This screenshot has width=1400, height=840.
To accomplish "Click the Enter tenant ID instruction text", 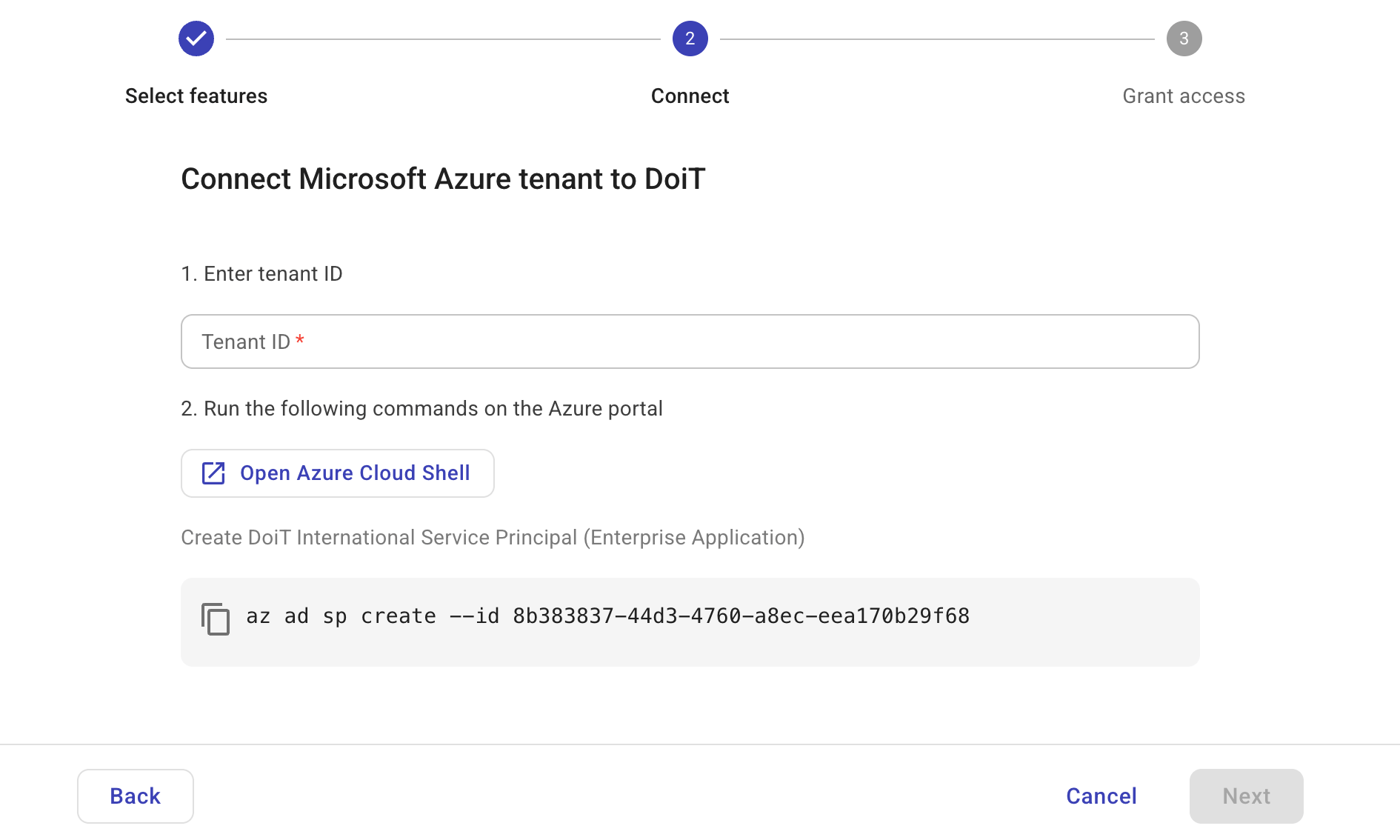I will pos(261,273).
